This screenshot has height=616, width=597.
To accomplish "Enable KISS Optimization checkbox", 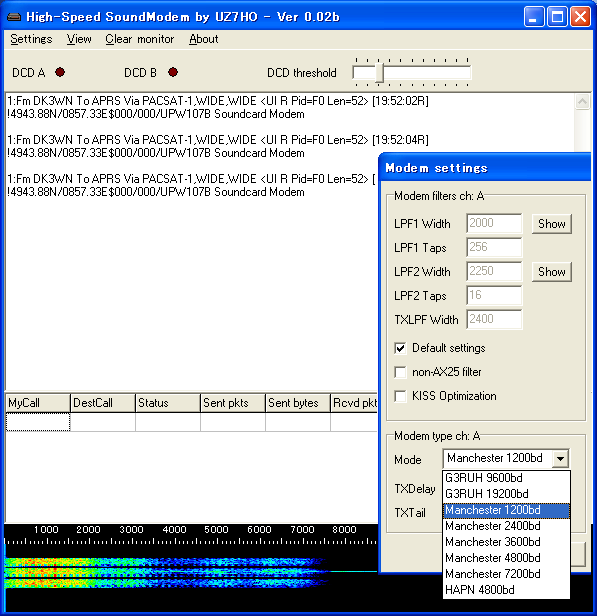I will click(400, 396).
